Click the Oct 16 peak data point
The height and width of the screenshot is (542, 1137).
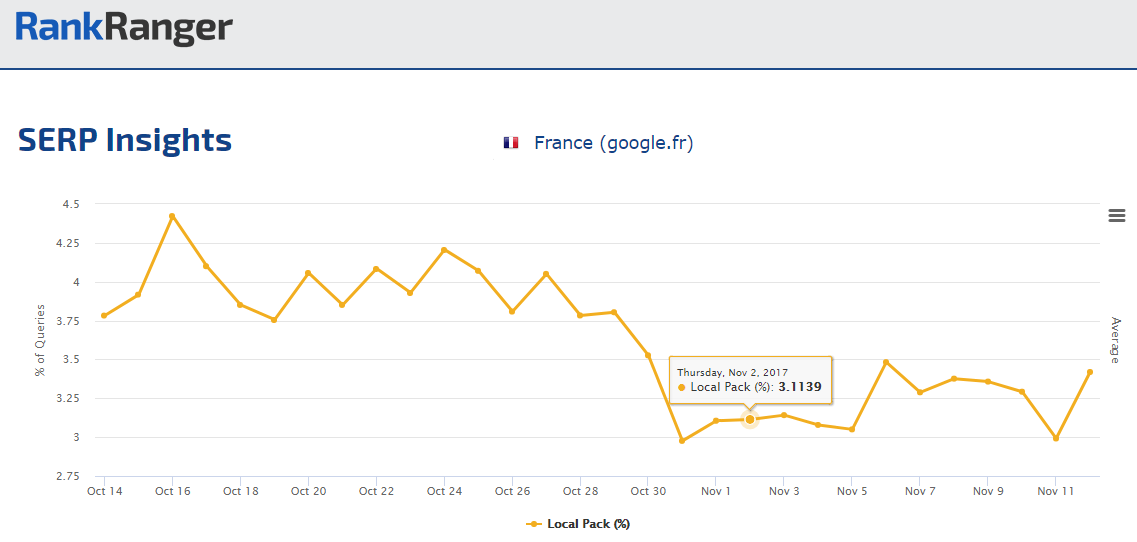click(x=172, y=216)
